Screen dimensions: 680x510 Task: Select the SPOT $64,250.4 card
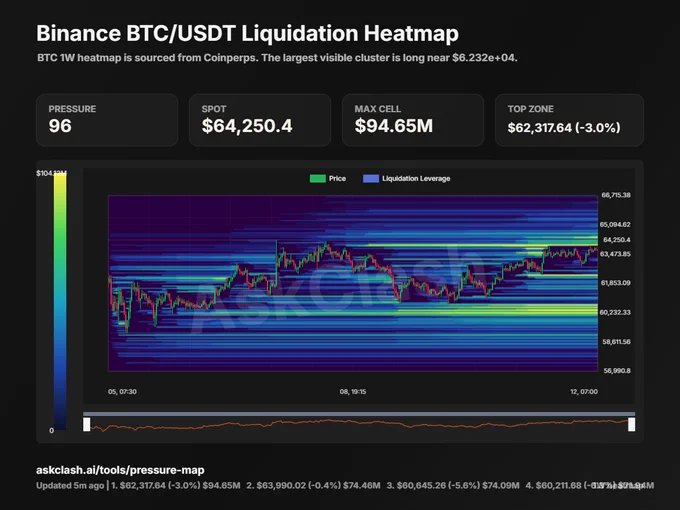[x=260, y=120]
